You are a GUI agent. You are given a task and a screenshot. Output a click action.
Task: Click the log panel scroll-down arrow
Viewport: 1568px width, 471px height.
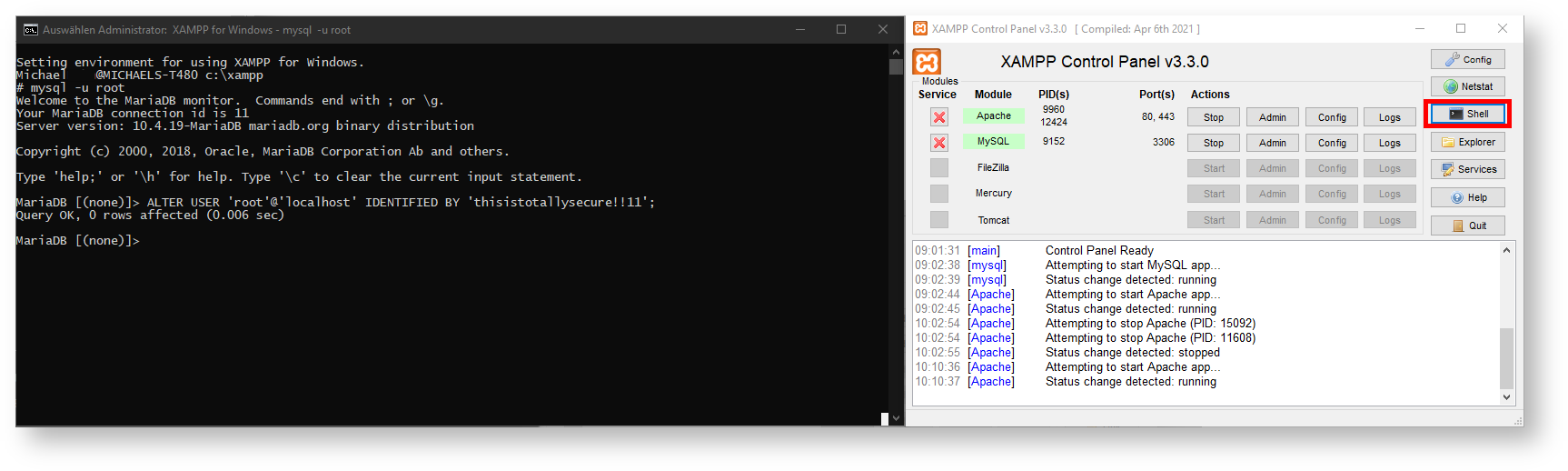coord(1506,396)
